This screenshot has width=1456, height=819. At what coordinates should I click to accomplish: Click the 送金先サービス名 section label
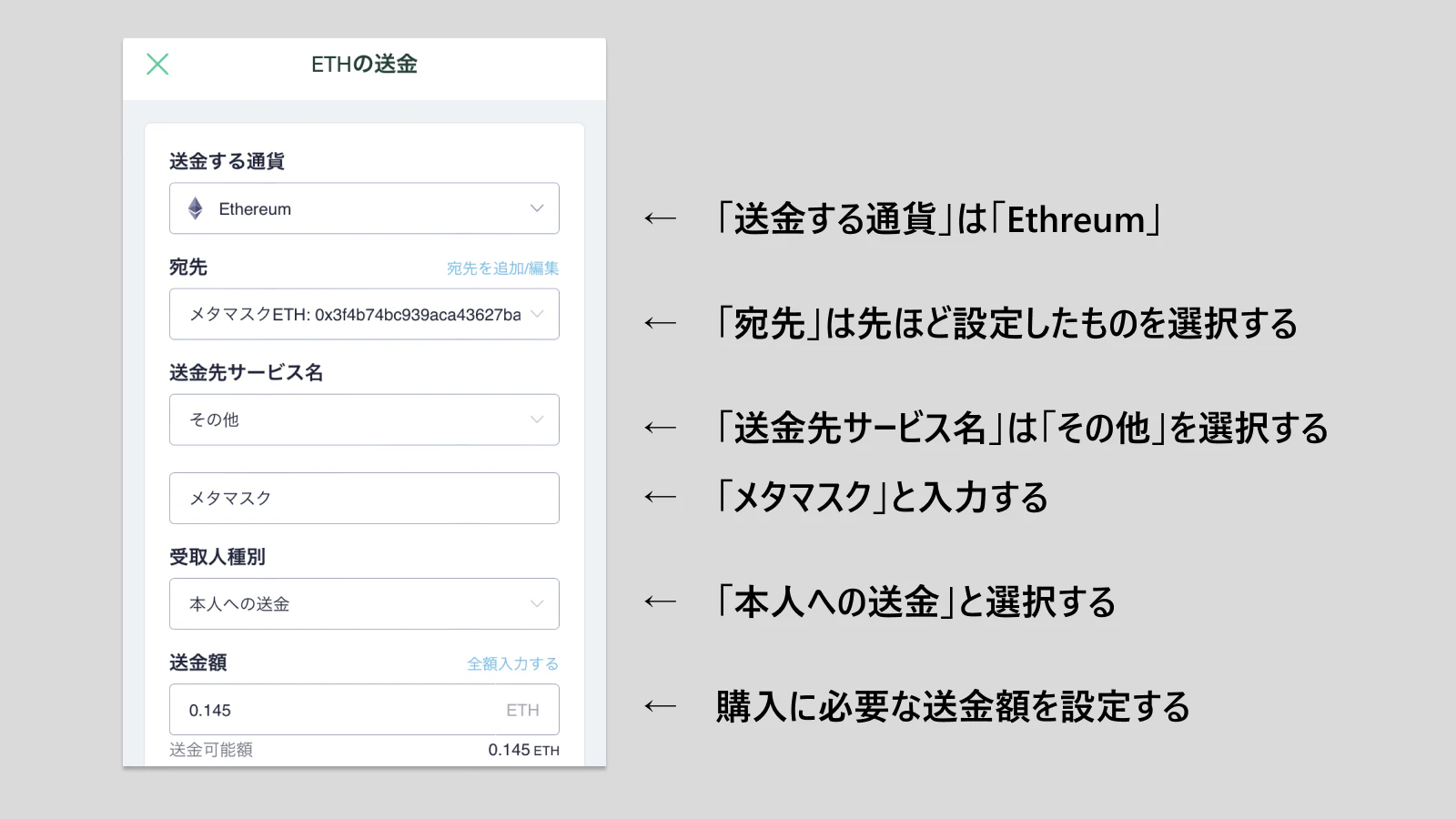point(246,372)
